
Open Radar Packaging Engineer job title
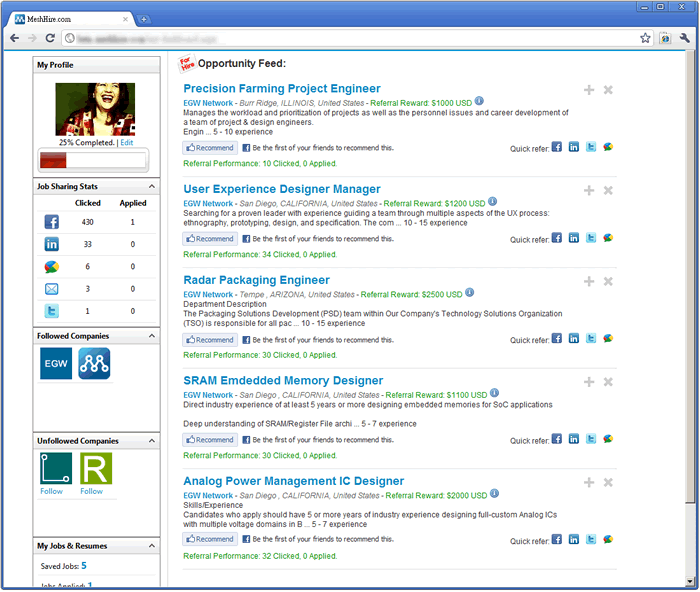(256, 280)
